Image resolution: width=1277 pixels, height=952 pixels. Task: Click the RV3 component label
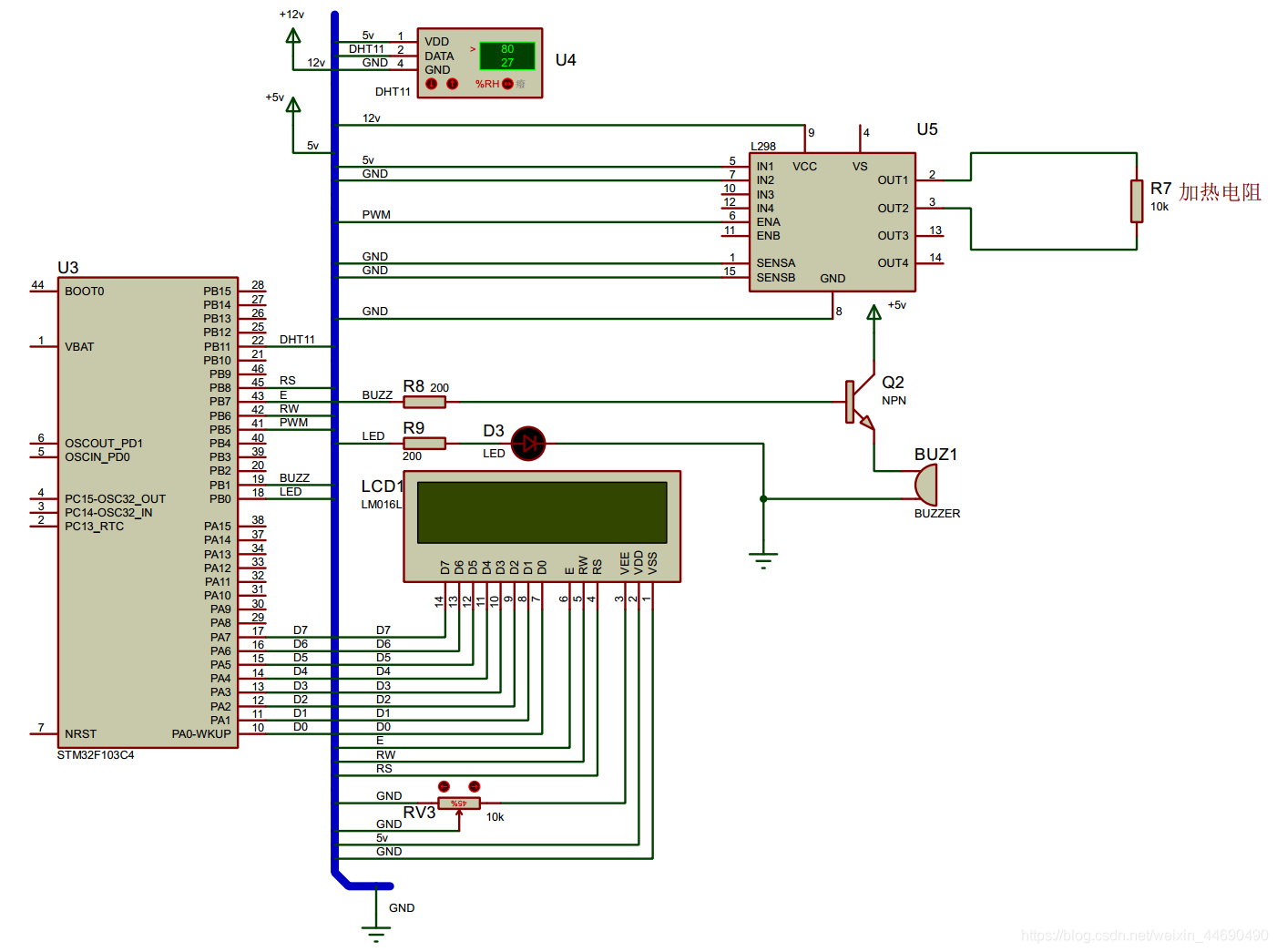419,813
